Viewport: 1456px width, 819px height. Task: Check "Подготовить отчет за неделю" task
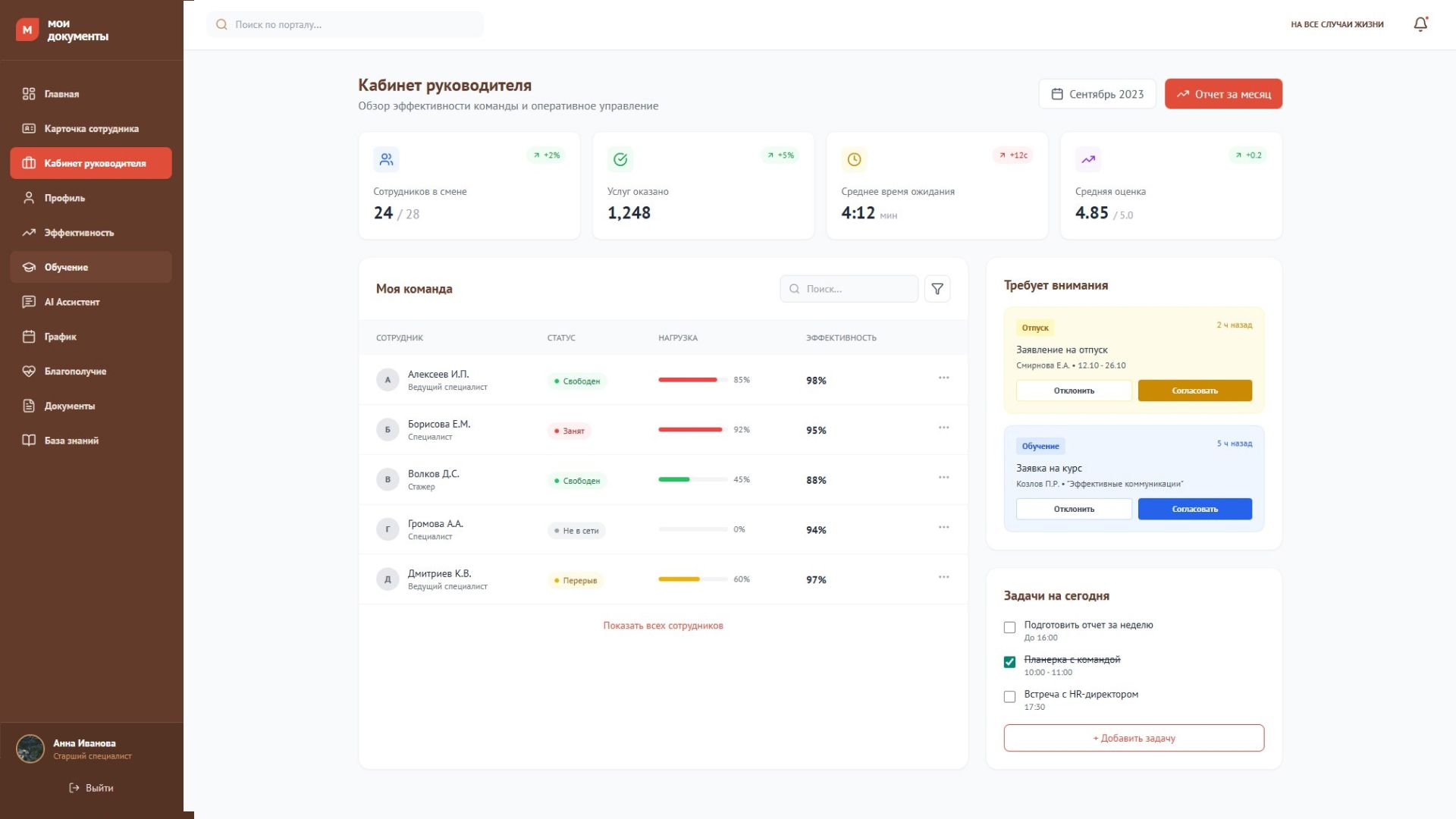tap(1009, 628)
